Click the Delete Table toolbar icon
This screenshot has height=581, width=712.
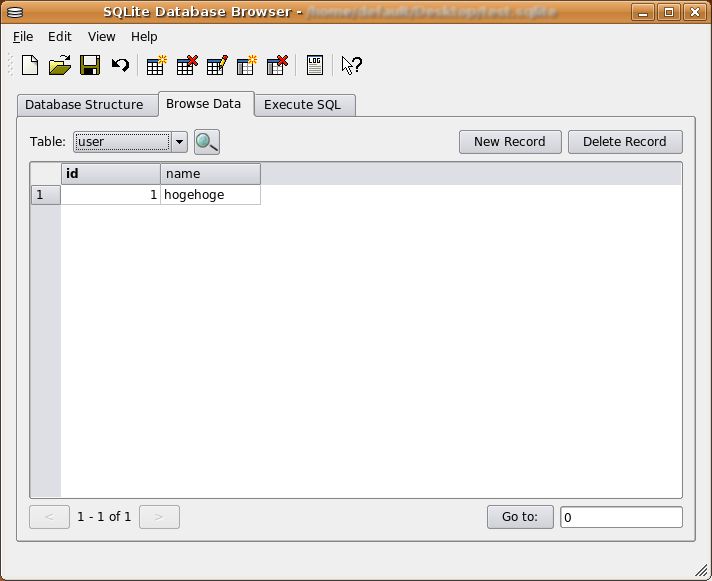point(187,66)
